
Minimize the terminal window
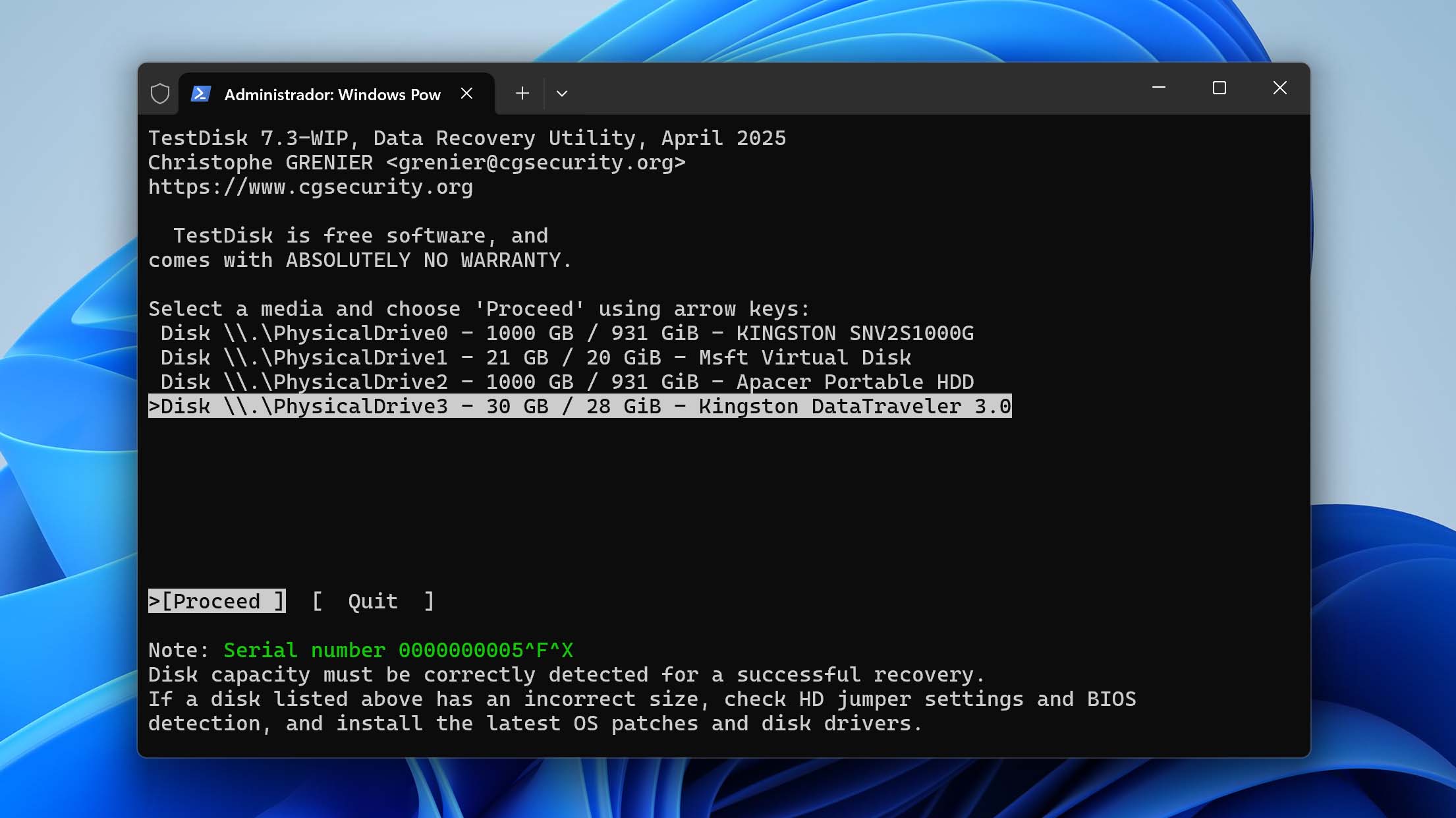(1159, 88)
